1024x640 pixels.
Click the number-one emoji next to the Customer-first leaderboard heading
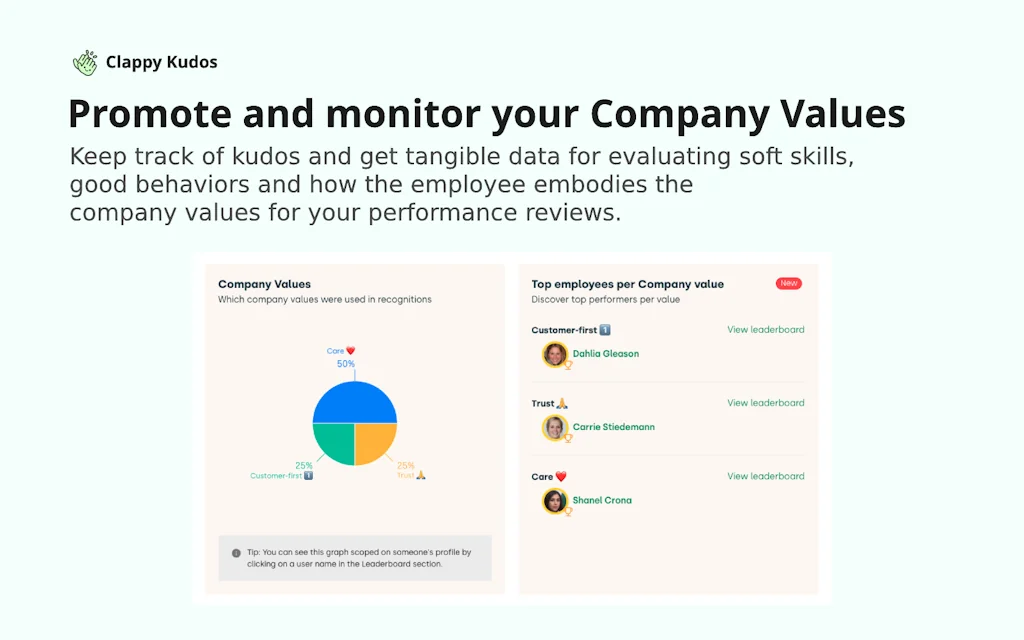[605, 330]
